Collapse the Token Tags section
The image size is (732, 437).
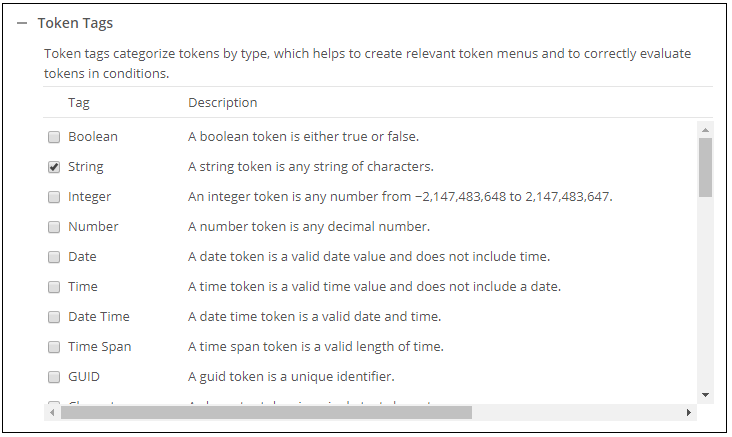point(22,23)
